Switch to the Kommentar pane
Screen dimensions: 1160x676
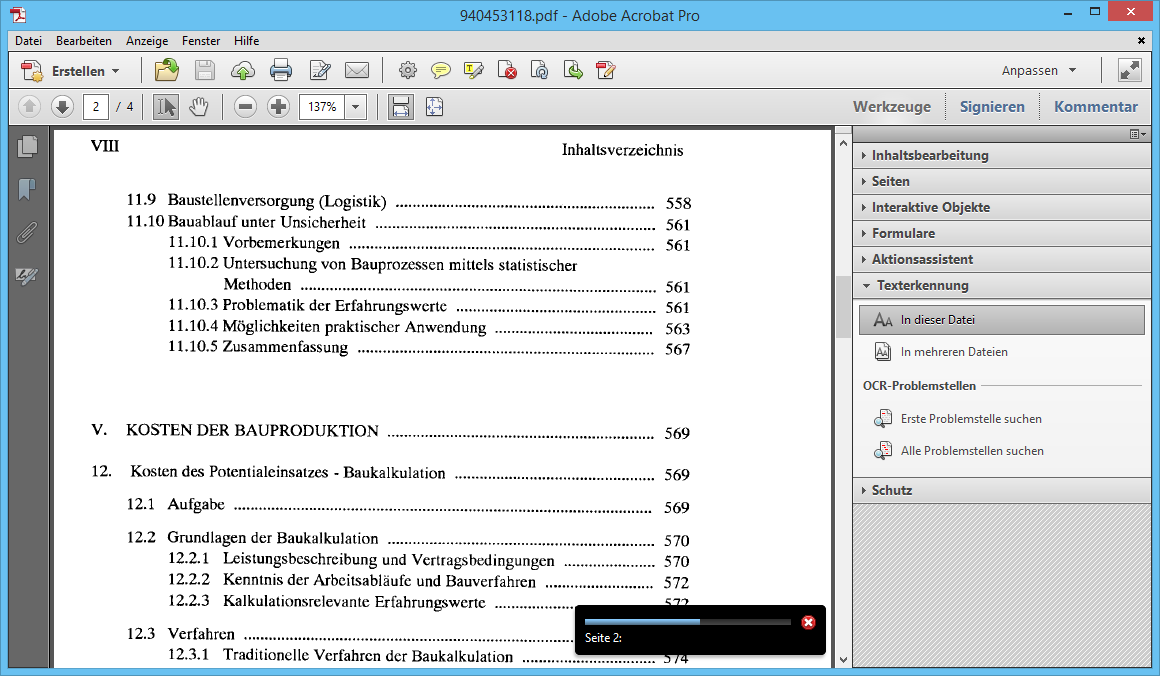coord(1095,107)
